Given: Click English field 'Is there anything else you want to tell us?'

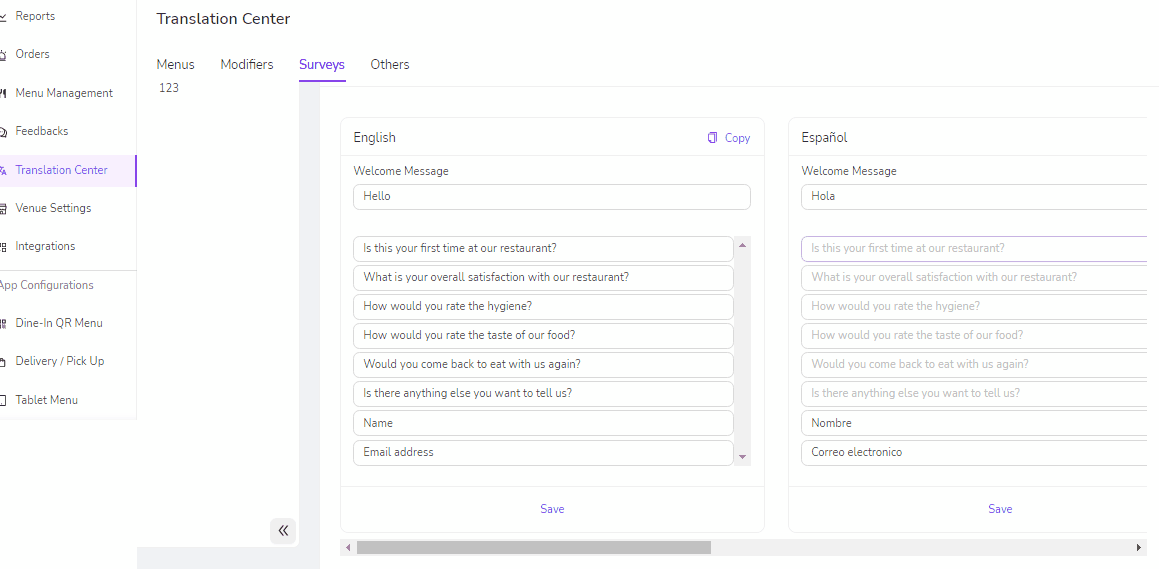Looking at the screenshot, I should pyautogui.click(x=543, y=394).
